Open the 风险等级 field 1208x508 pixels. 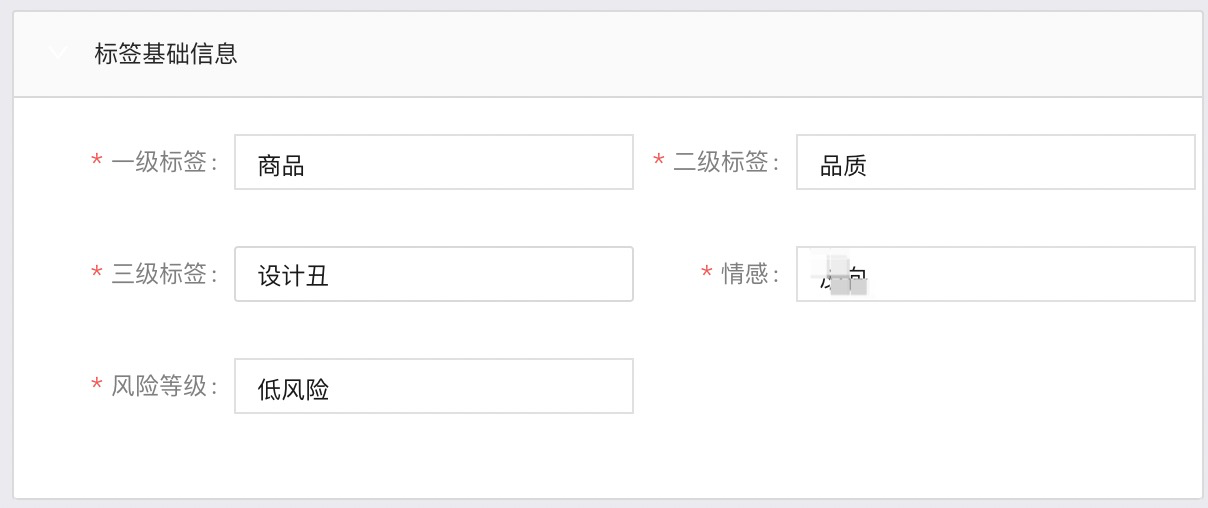[433, 386]
